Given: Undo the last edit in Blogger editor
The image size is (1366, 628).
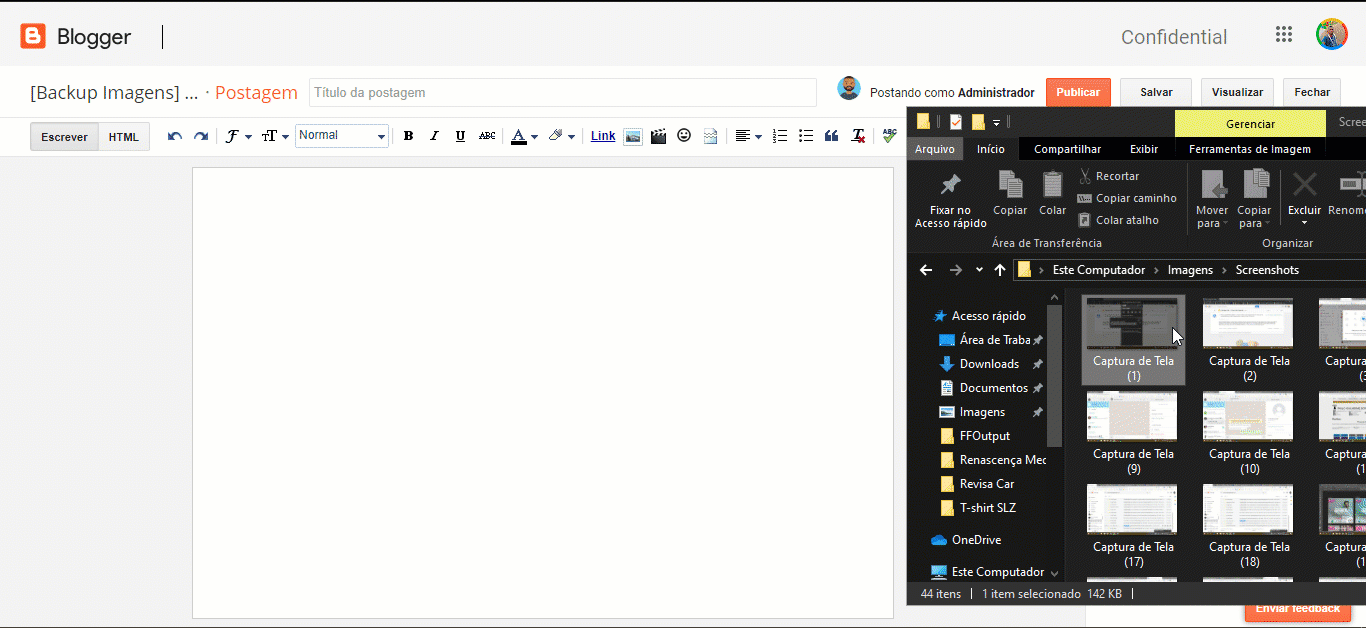Looking at the screenshot, I should [175, 136].
